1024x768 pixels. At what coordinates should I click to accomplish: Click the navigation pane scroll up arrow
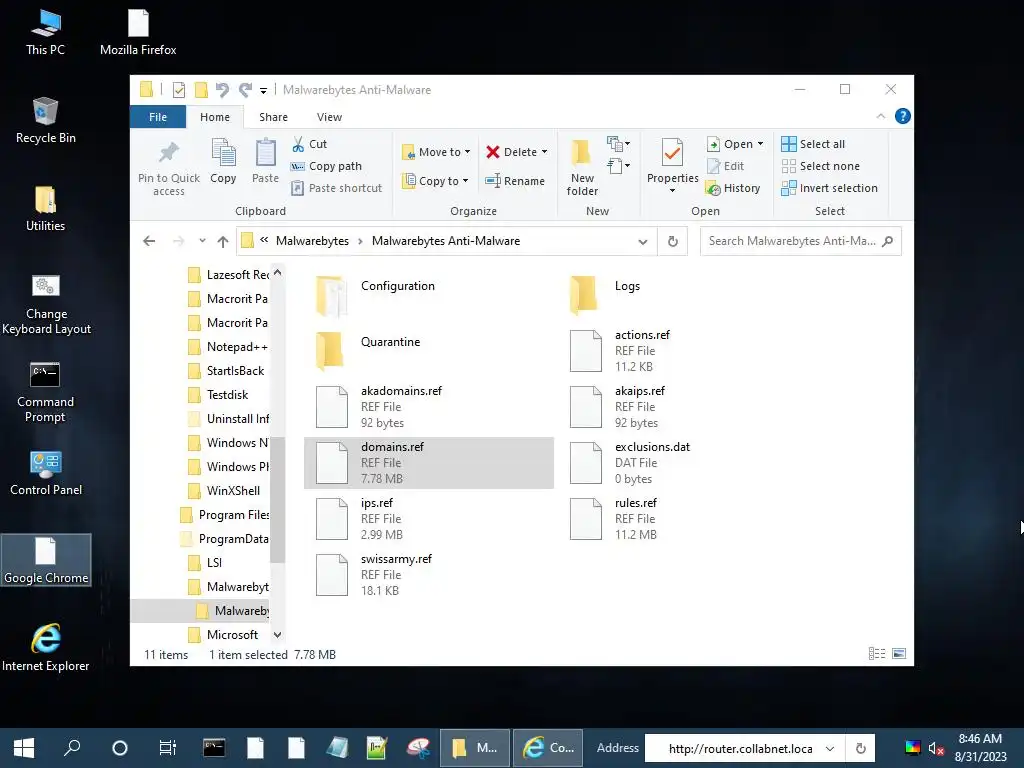278,273
